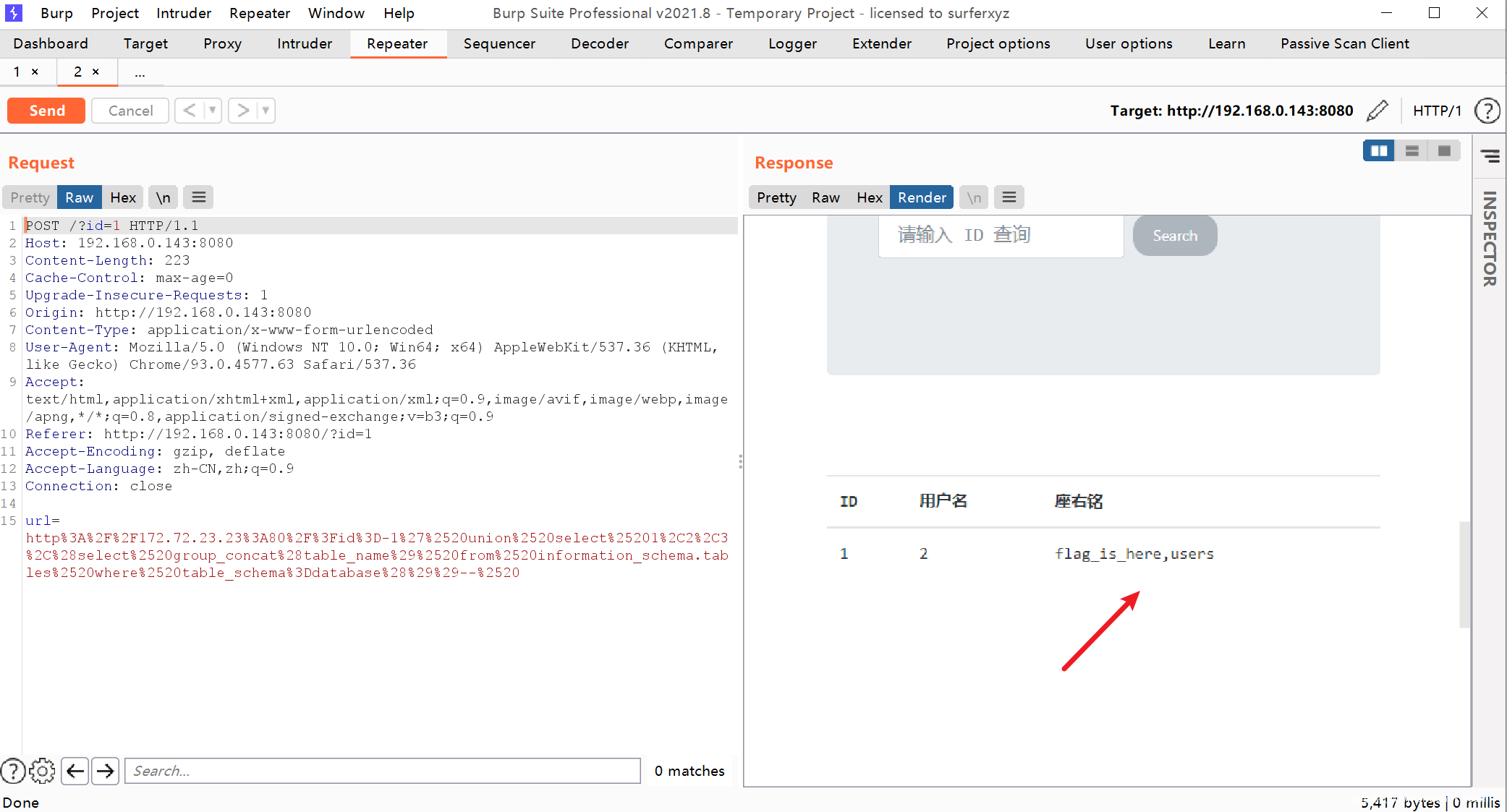Click the Search button in rendered page
Image resolution: width=1507 pixels, height=812 pixels.
[1174, 236]
